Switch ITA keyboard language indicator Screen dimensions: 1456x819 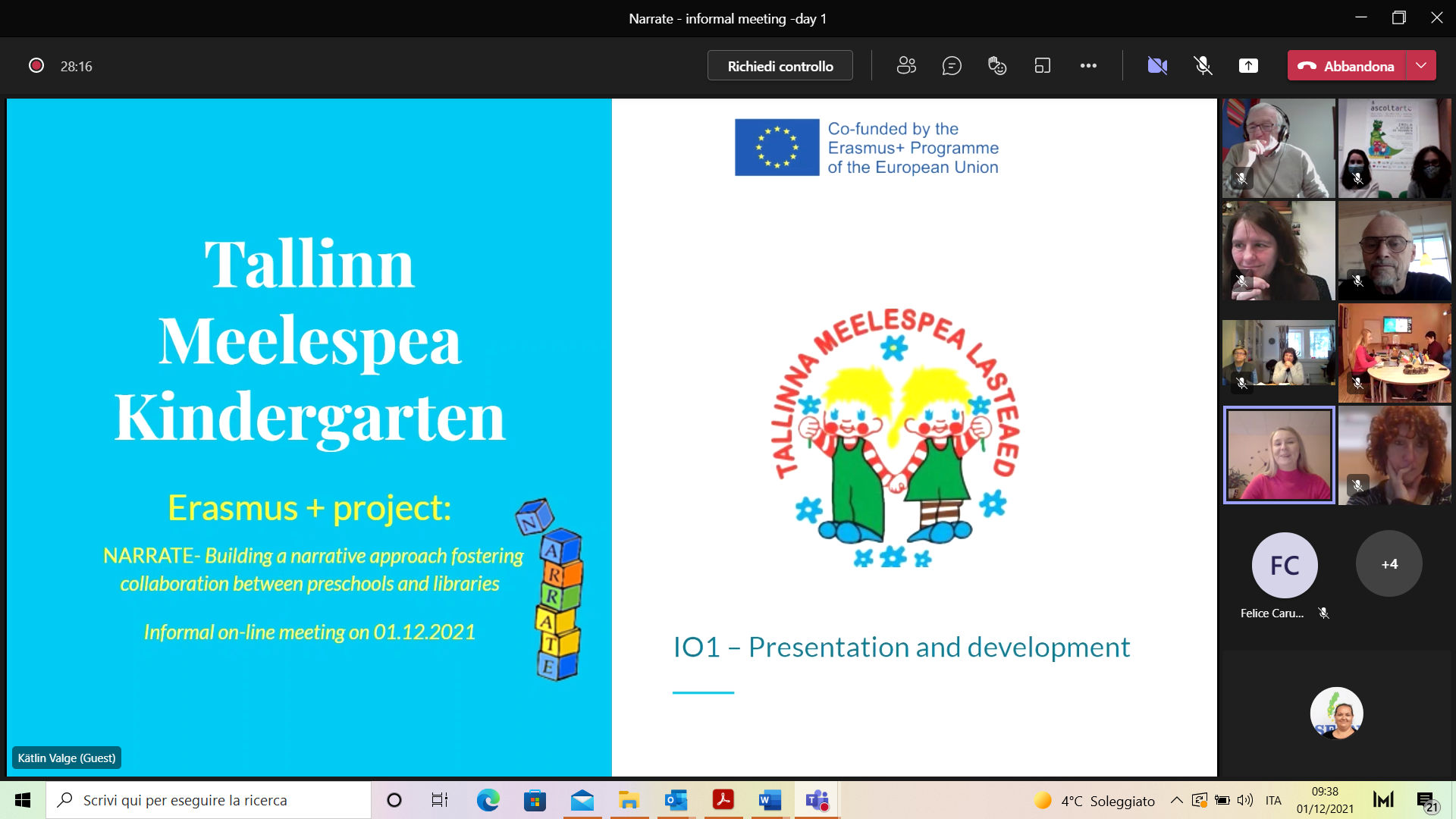point(1273,800)
